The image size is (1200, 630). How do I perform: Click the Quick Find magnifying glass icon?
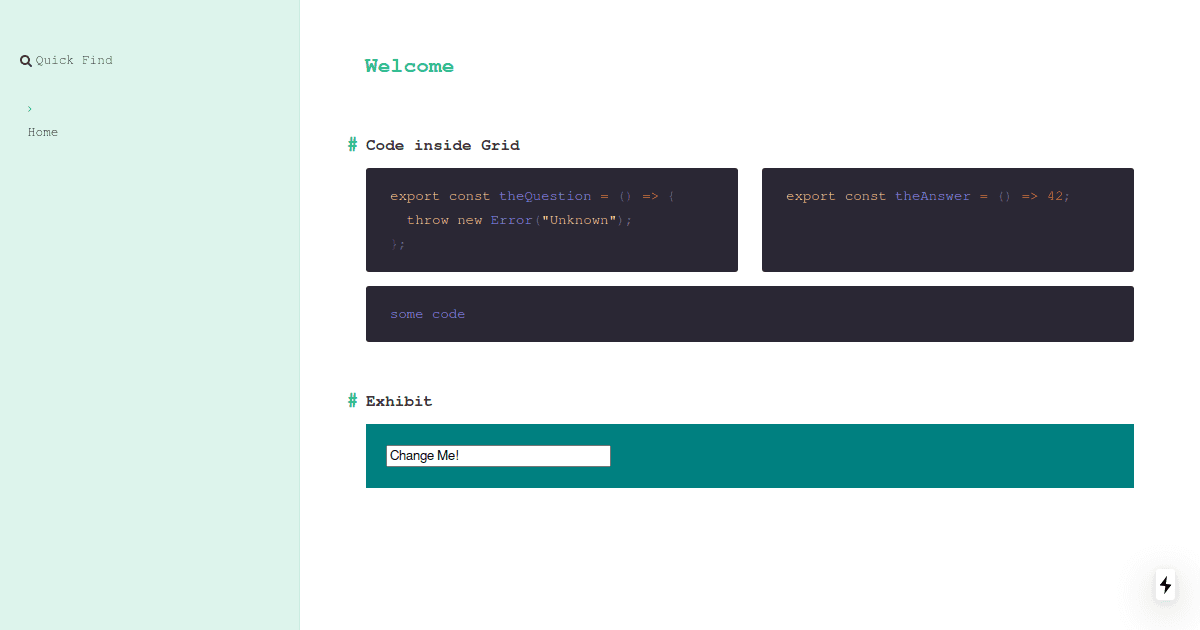pyautogui.click(x=26, y=60)
